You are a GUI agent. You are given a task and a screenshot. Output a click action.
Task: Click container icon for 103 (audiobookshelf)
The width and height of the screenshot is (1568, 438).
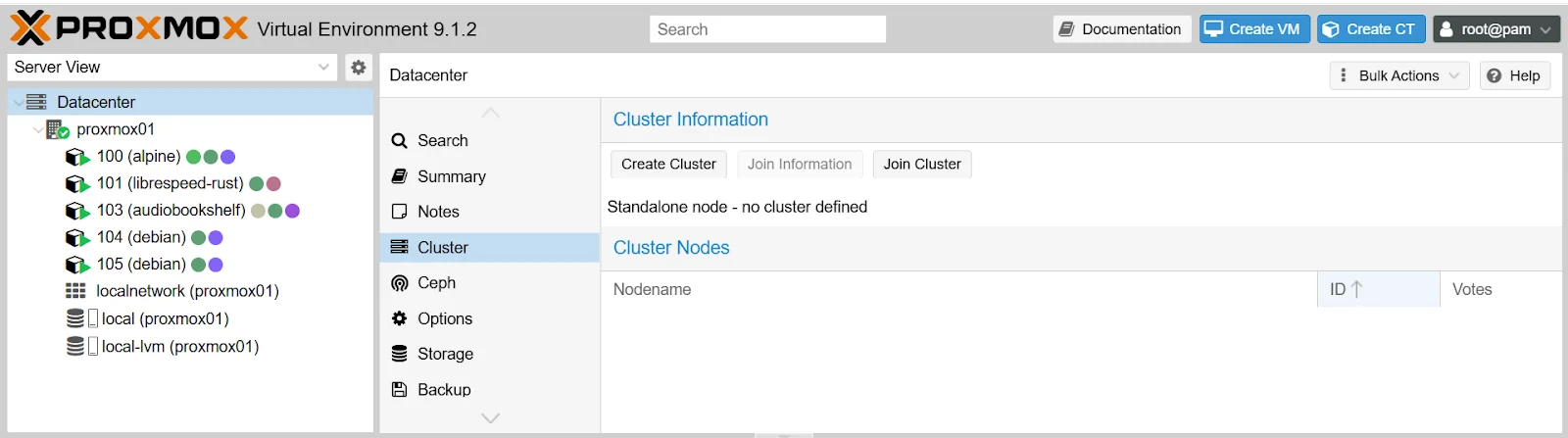click(x=76, y=211)
